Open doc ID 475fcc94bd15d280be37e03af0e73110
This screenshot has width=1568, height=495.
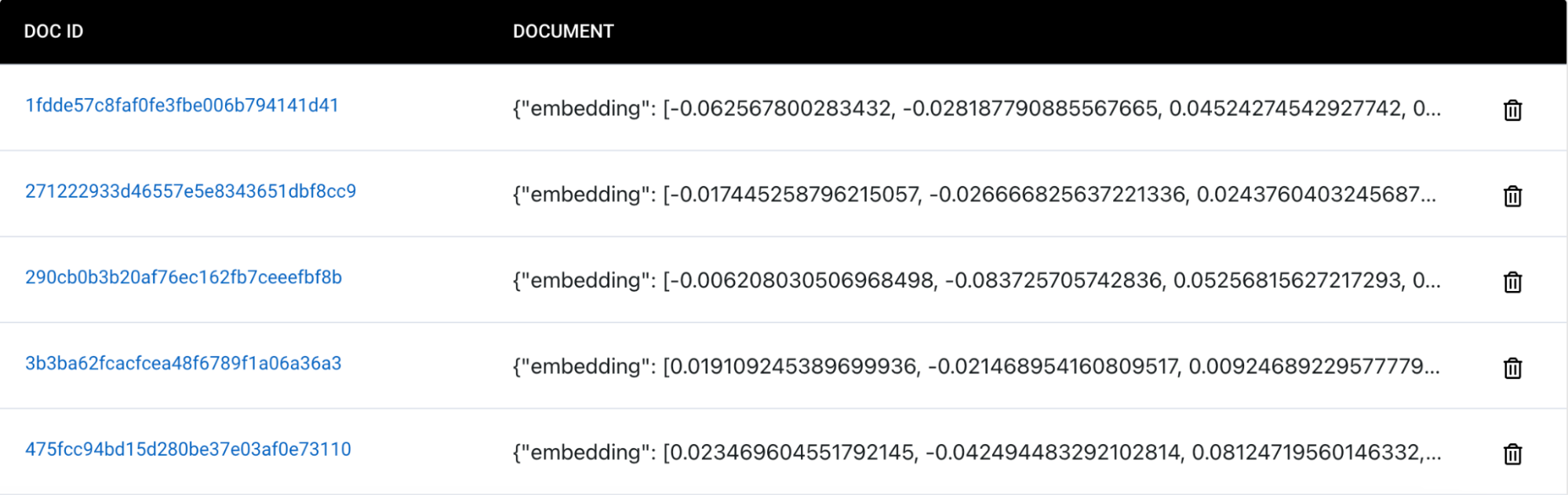pos(188,450)
